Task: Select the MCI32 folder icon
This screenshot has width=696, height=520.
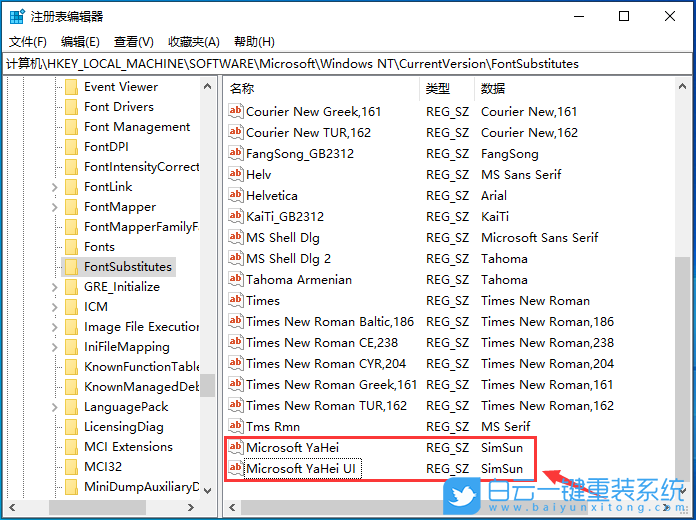Action: pos(71,467)
